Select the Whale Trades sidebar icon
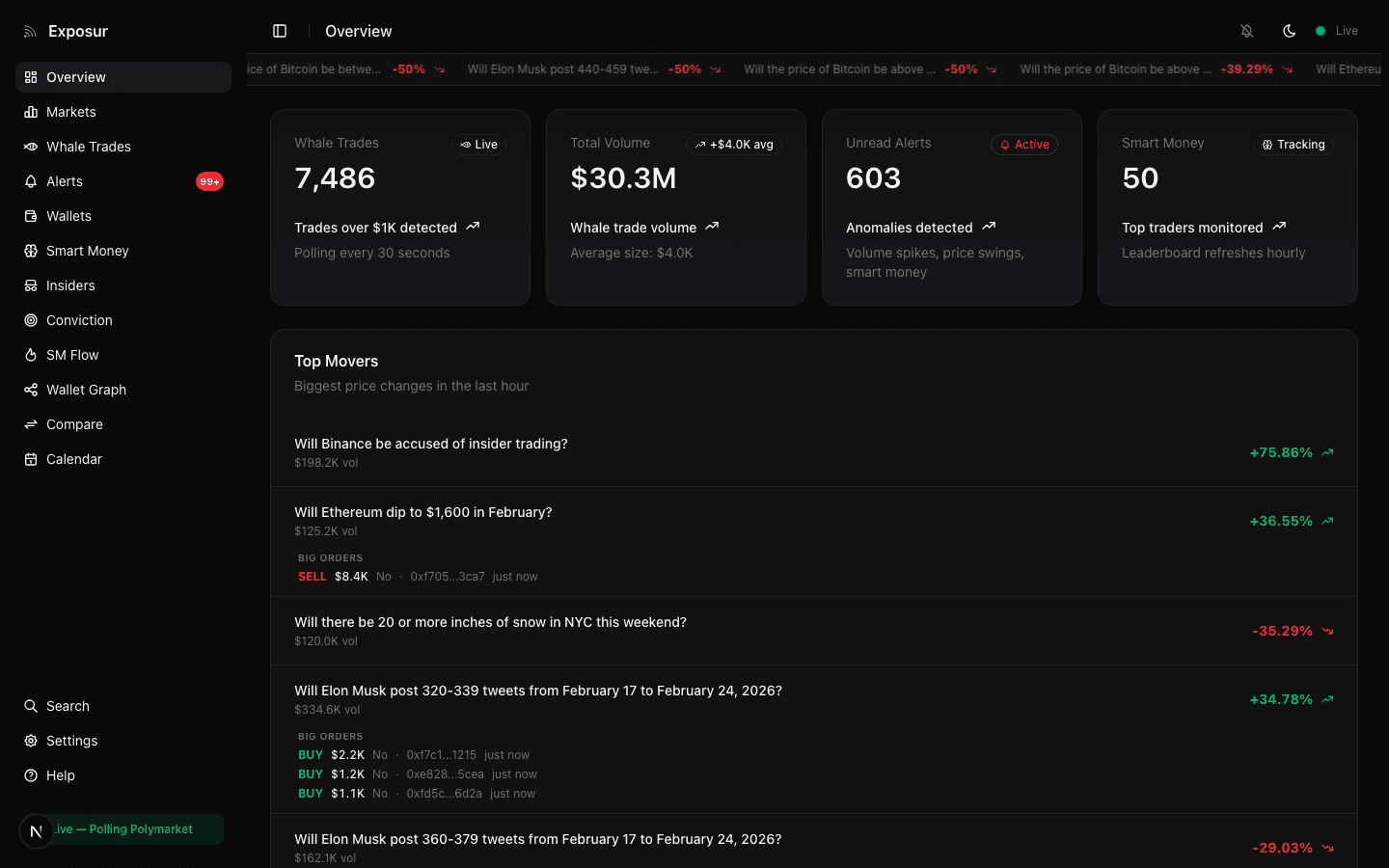The image size is (1389, 868). (x=32, y=147)
